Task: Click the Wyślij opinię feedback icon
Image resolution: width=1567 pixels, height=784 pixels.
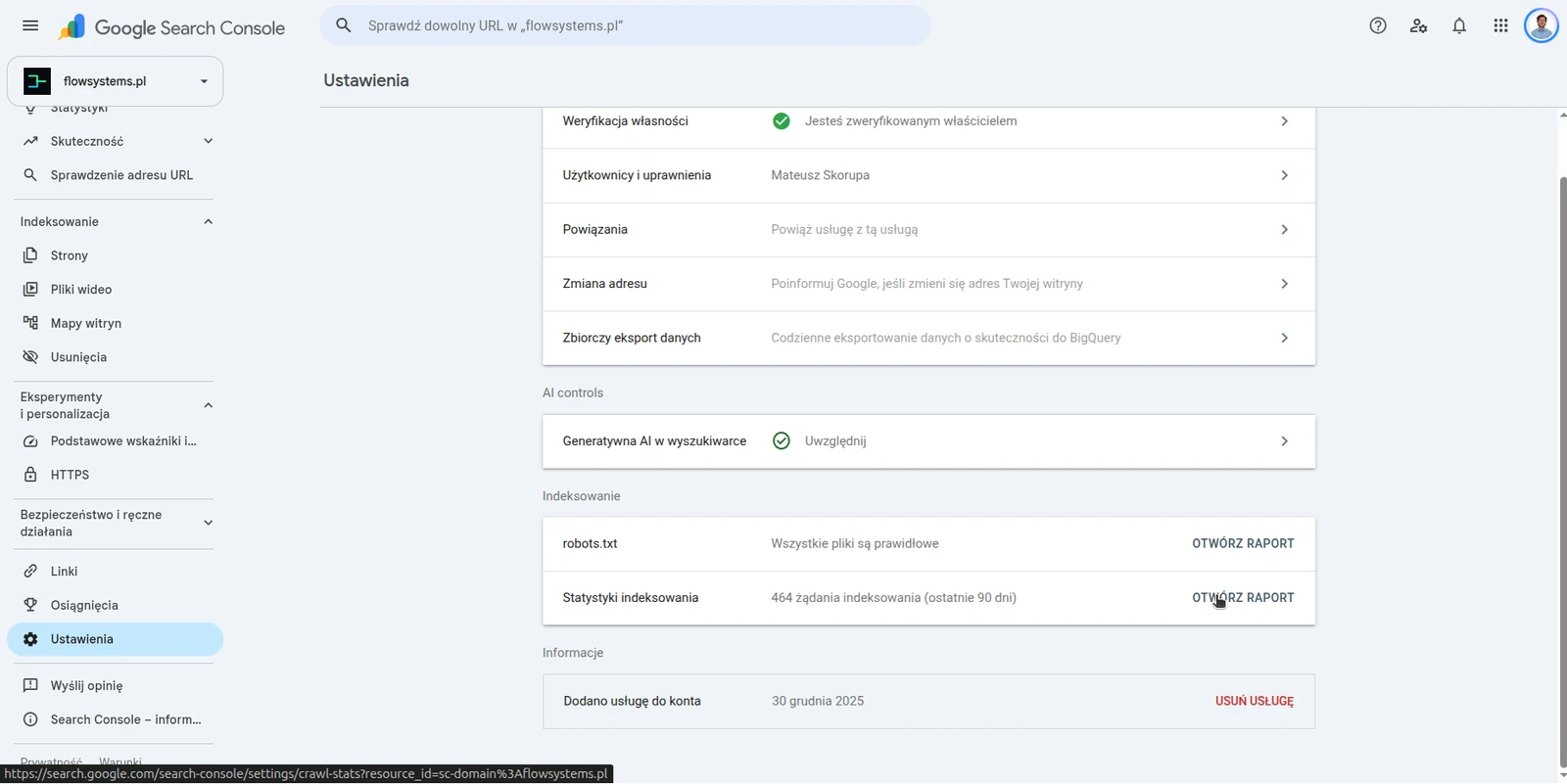Action: [30, 686]
